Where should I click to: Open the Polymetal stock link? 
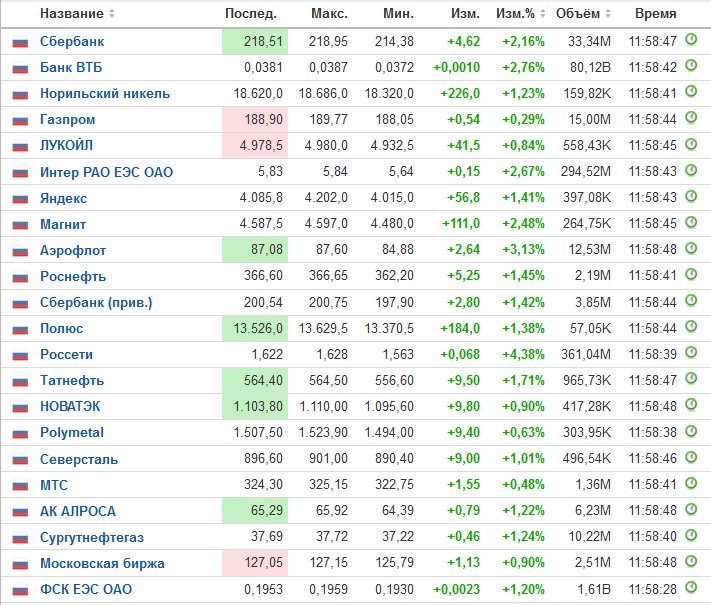(72, 433)
